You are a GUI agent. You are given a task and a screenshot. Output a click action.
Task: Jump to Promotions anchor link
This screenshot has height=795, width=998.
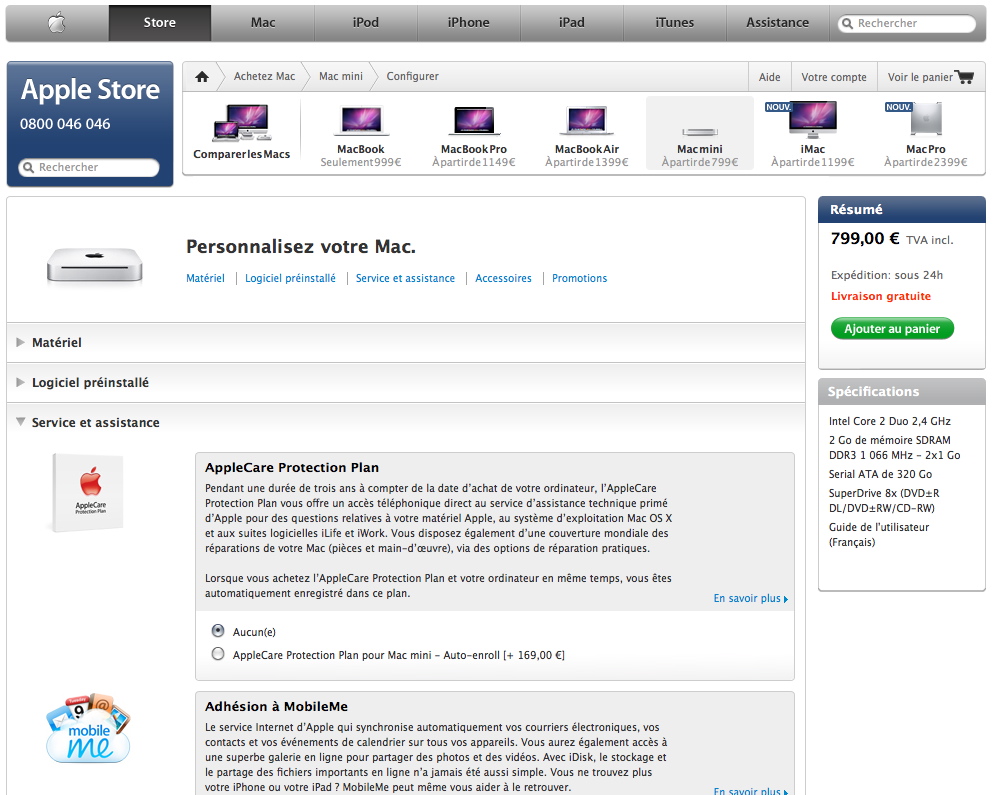(579, 278)
